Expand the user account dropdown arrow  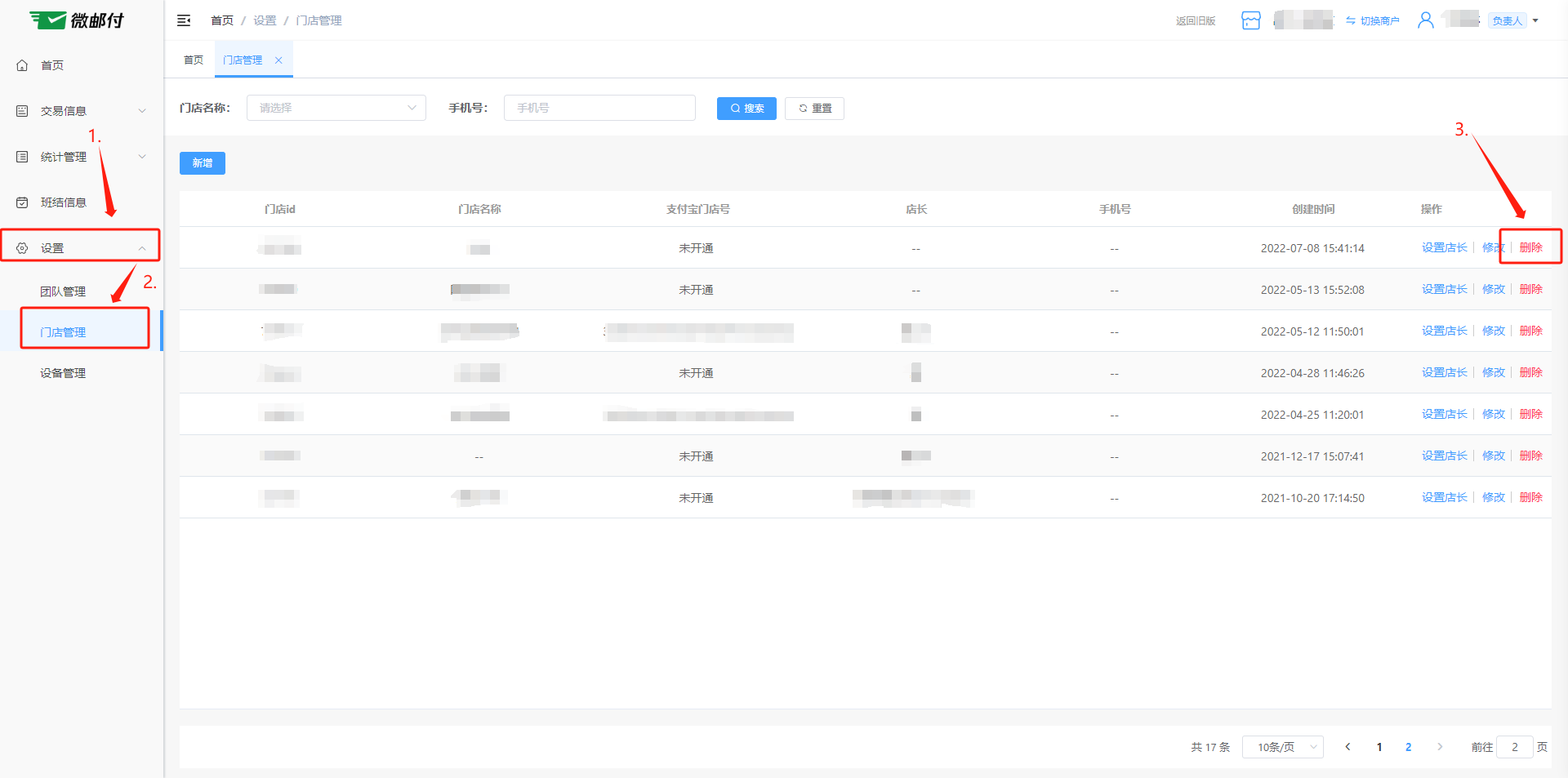1535,21
